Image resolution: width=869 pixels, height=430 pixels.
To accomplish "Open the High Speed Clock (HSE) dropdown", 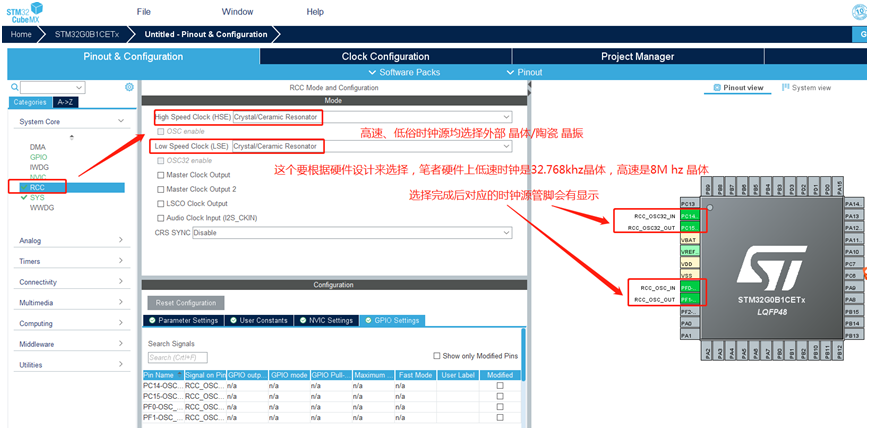I will coord(372,117).
